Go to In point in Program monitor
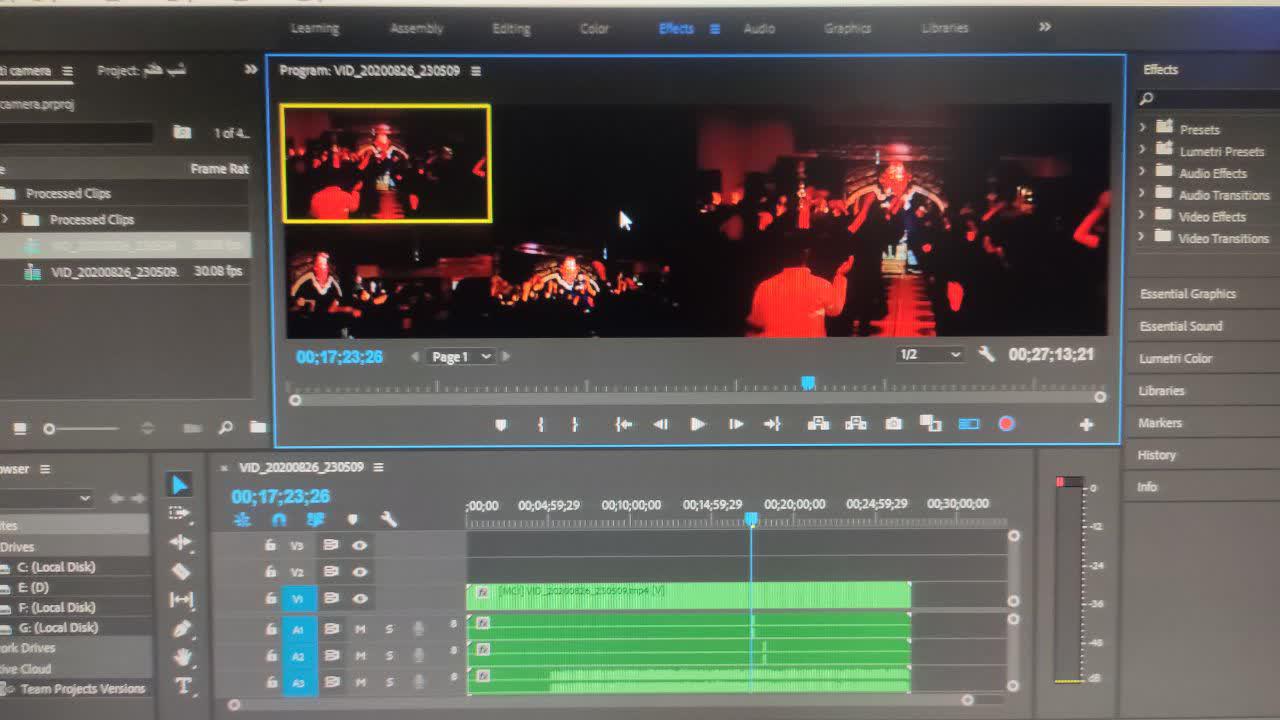The width and height of the screenshot is (1280, 720). 624,424
